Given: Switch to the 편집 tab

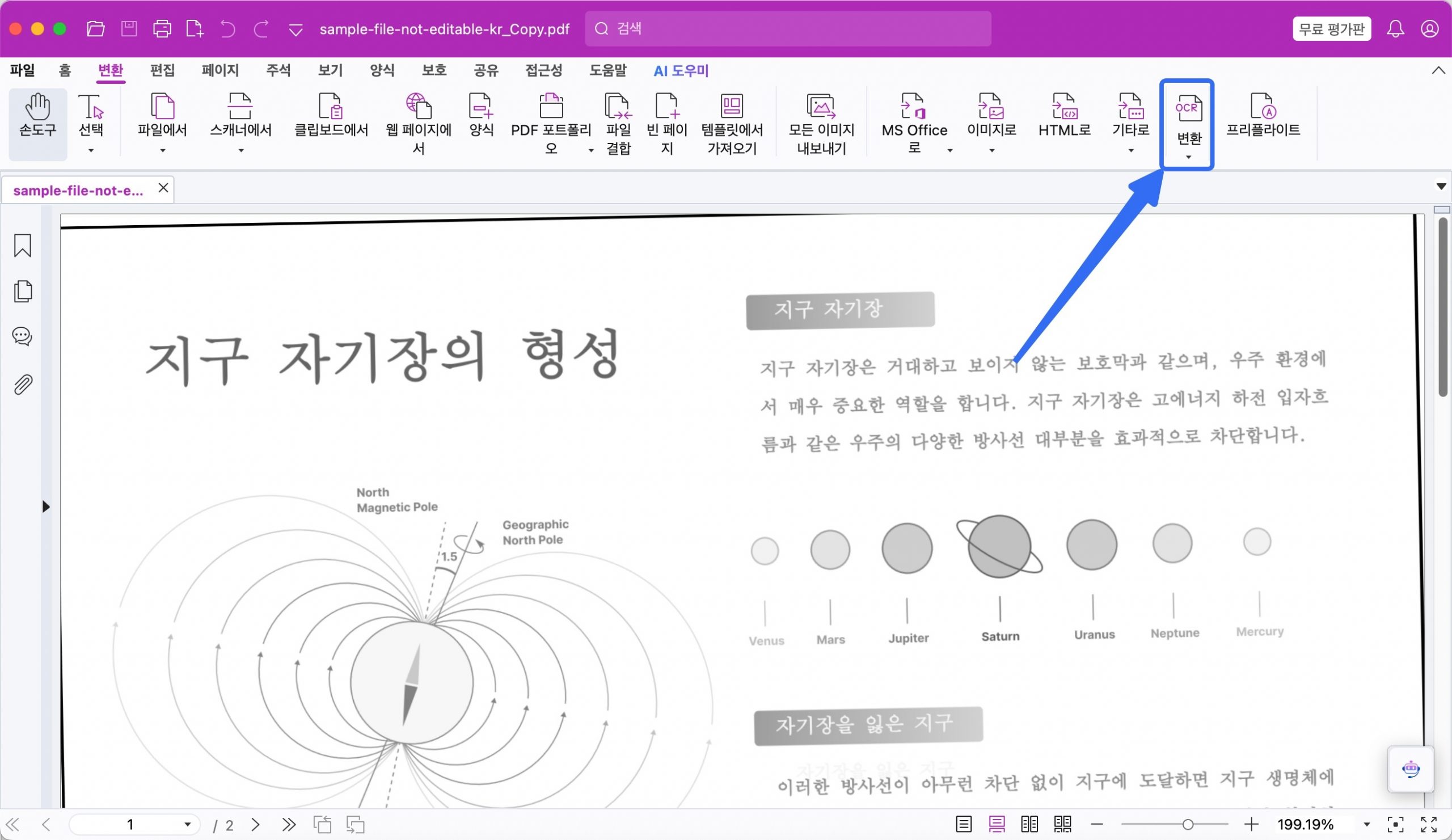Looking at the screenshot, I should tap(162, 70).
